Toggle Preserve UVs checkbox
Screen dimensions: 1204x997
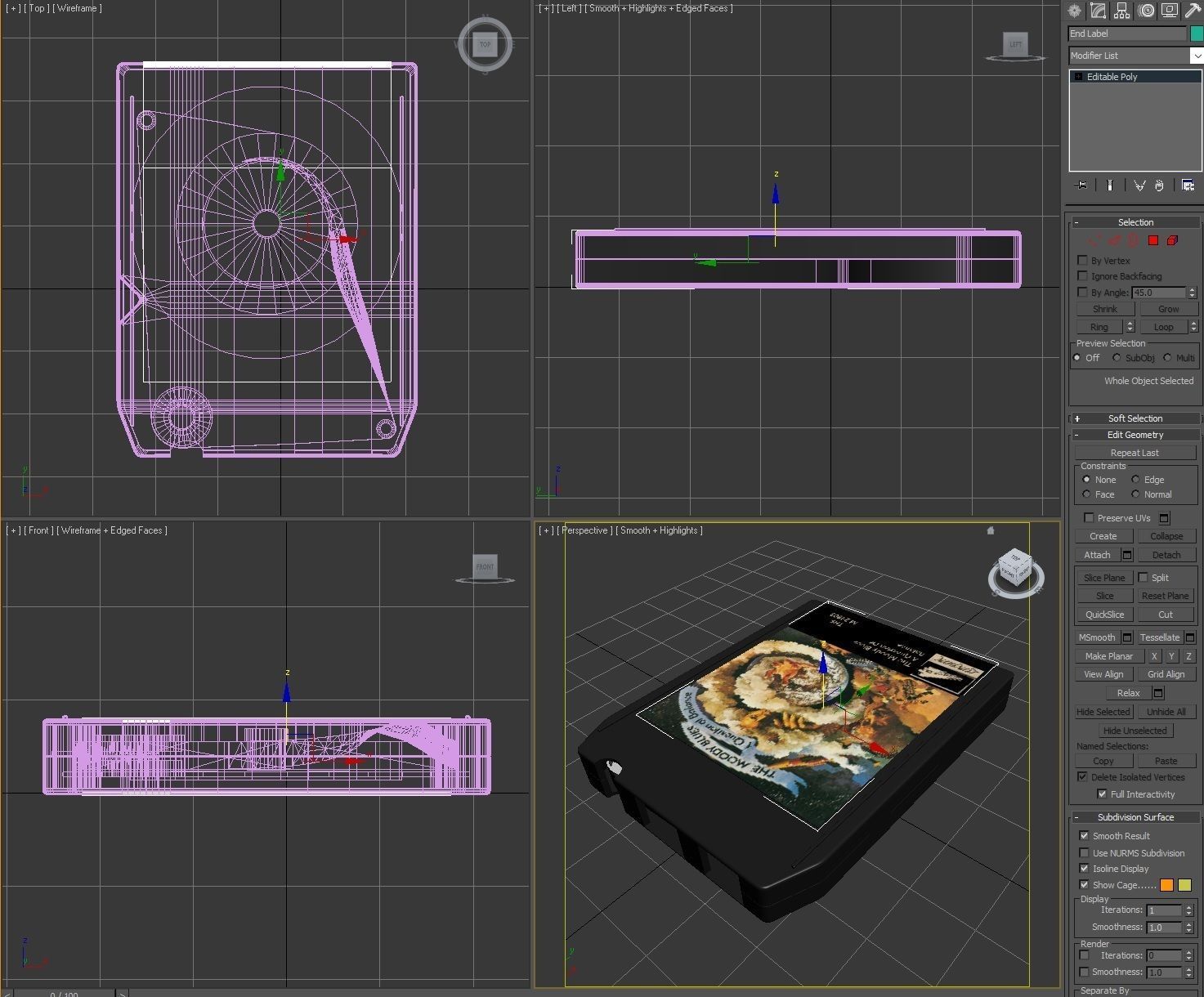[1089, 518]
